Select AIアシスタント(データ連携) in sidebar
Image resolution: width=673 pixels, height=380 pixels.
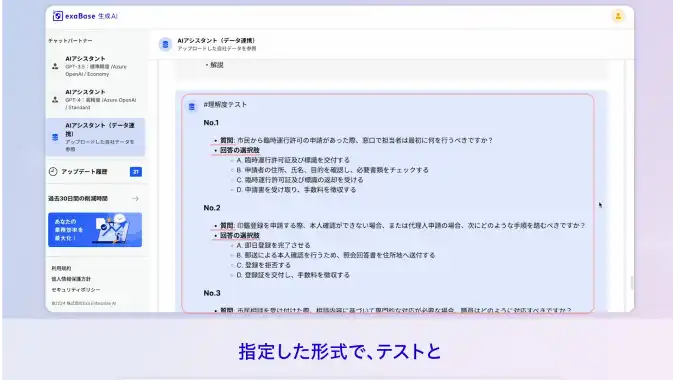(95, 137)
